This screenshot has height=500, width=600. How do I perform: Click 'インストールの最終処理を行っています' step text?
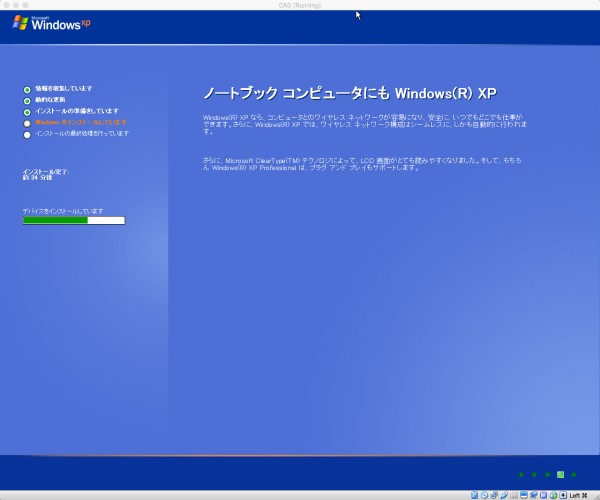82,133
